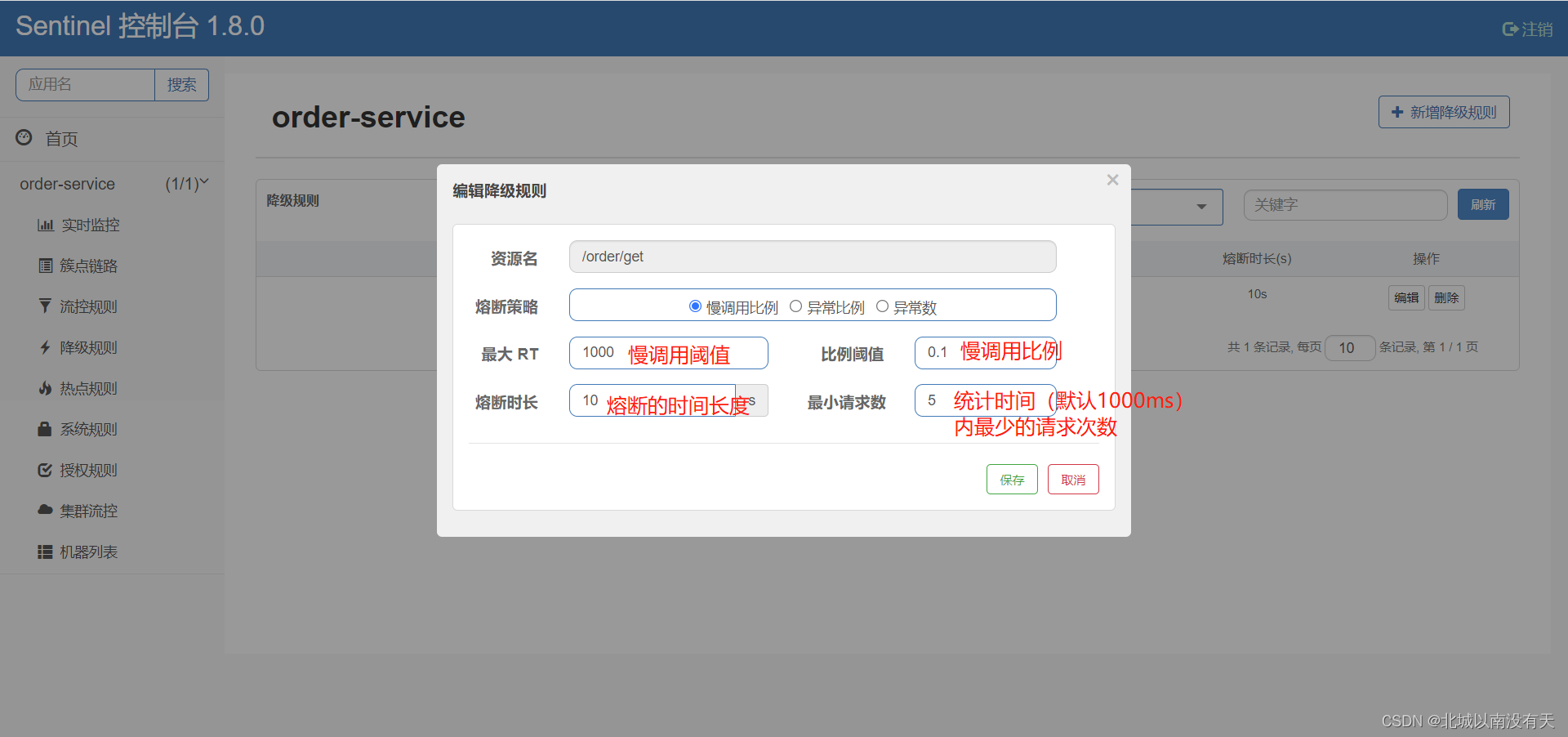
Task: Close the edit degrade rule dialog
Action: click(x=1112, y=180)
